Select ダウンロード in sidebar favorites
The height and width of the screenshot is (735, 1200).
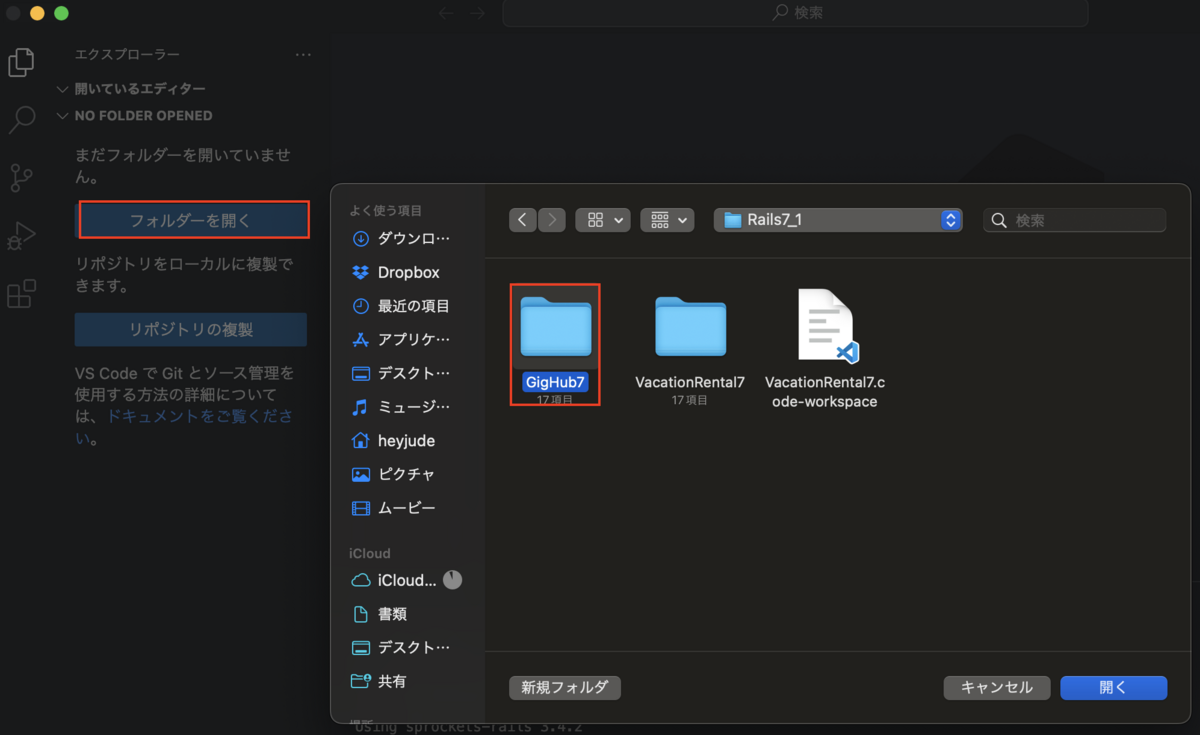pos(403,239)
